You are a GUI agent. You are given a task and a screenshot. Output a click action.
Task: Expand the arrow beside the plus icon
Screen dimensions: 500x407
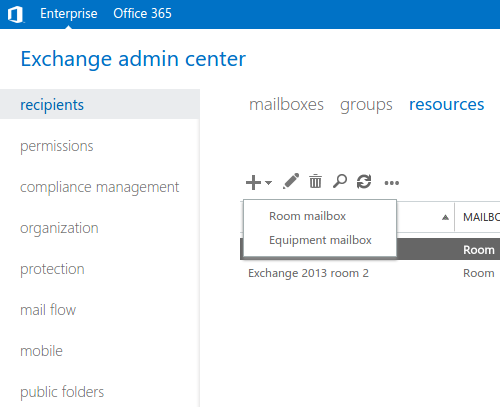coord(268,182)
